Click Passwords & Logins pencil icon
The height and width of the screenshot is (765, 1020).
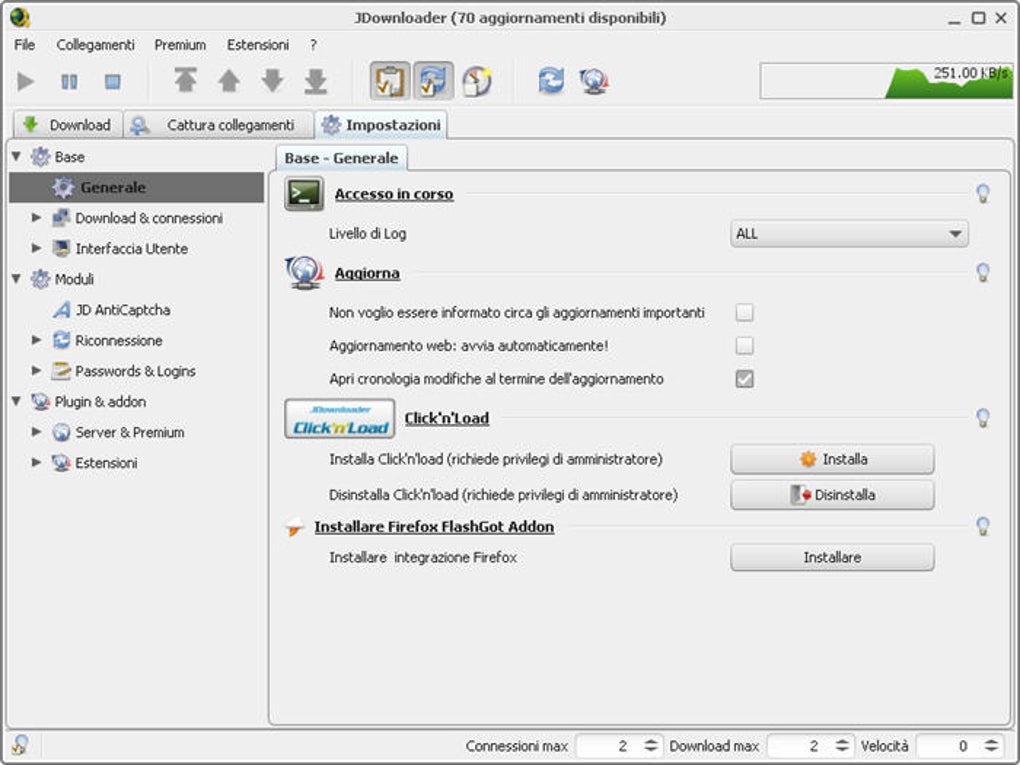pos(61,371)
